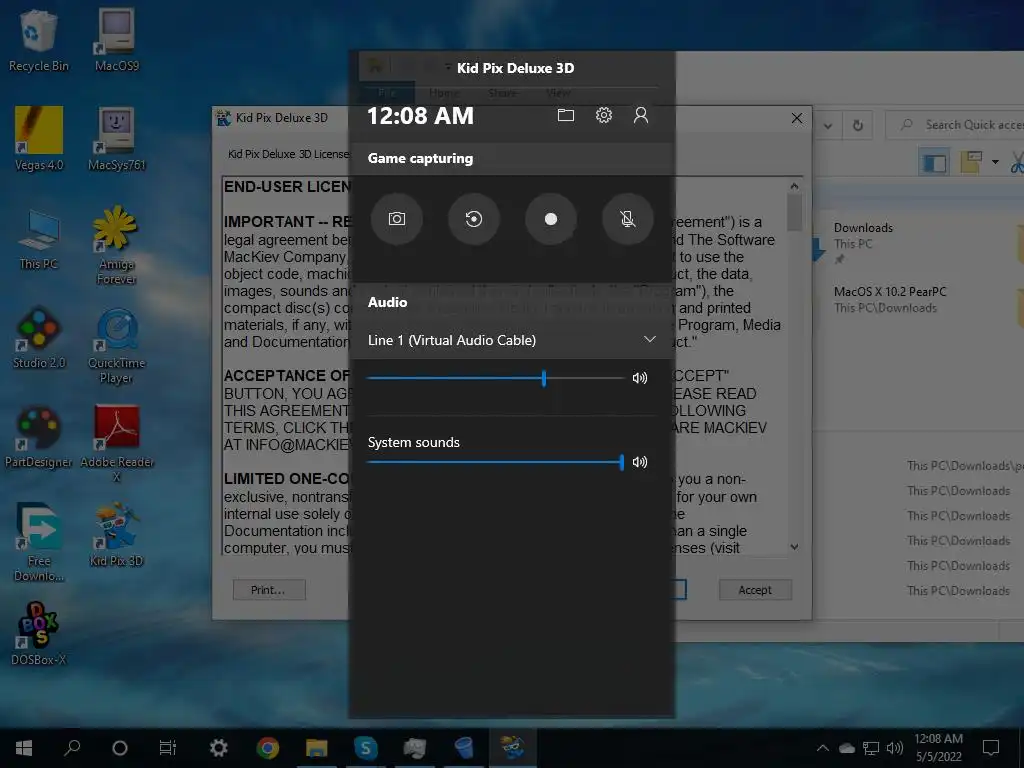
Task: Open Cortana circle on taskbar
Action: tap(120, 748)
